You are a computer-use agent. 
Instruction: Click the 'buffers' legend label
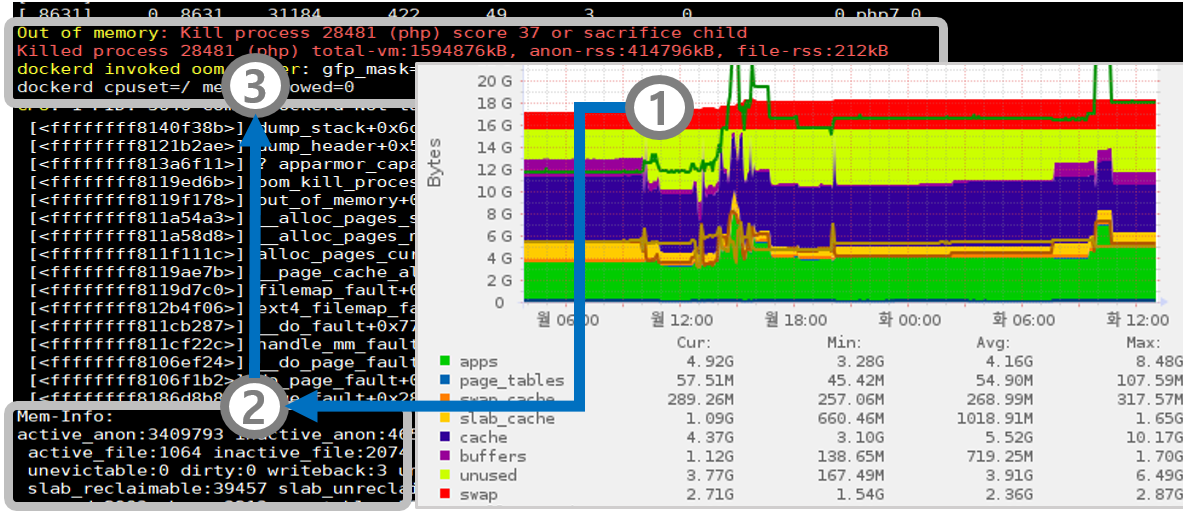tap(492, 456)
